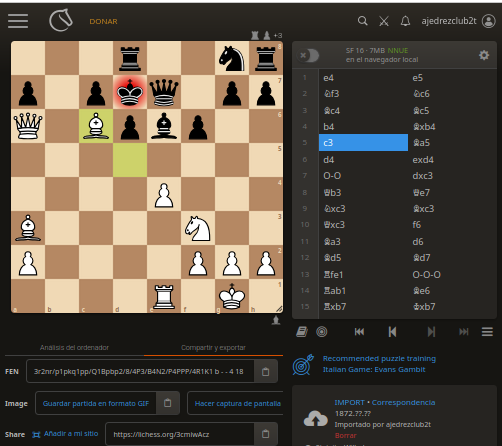Toggle the Stockfish local engine switch
Viewport: 502px width, 446px height.
[308, 55]
